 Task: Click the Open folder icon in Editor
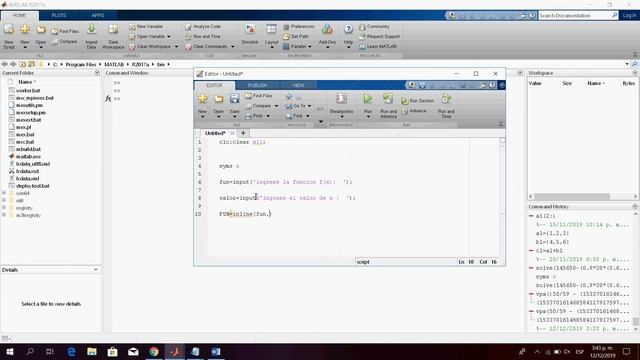tap(218, 99)
